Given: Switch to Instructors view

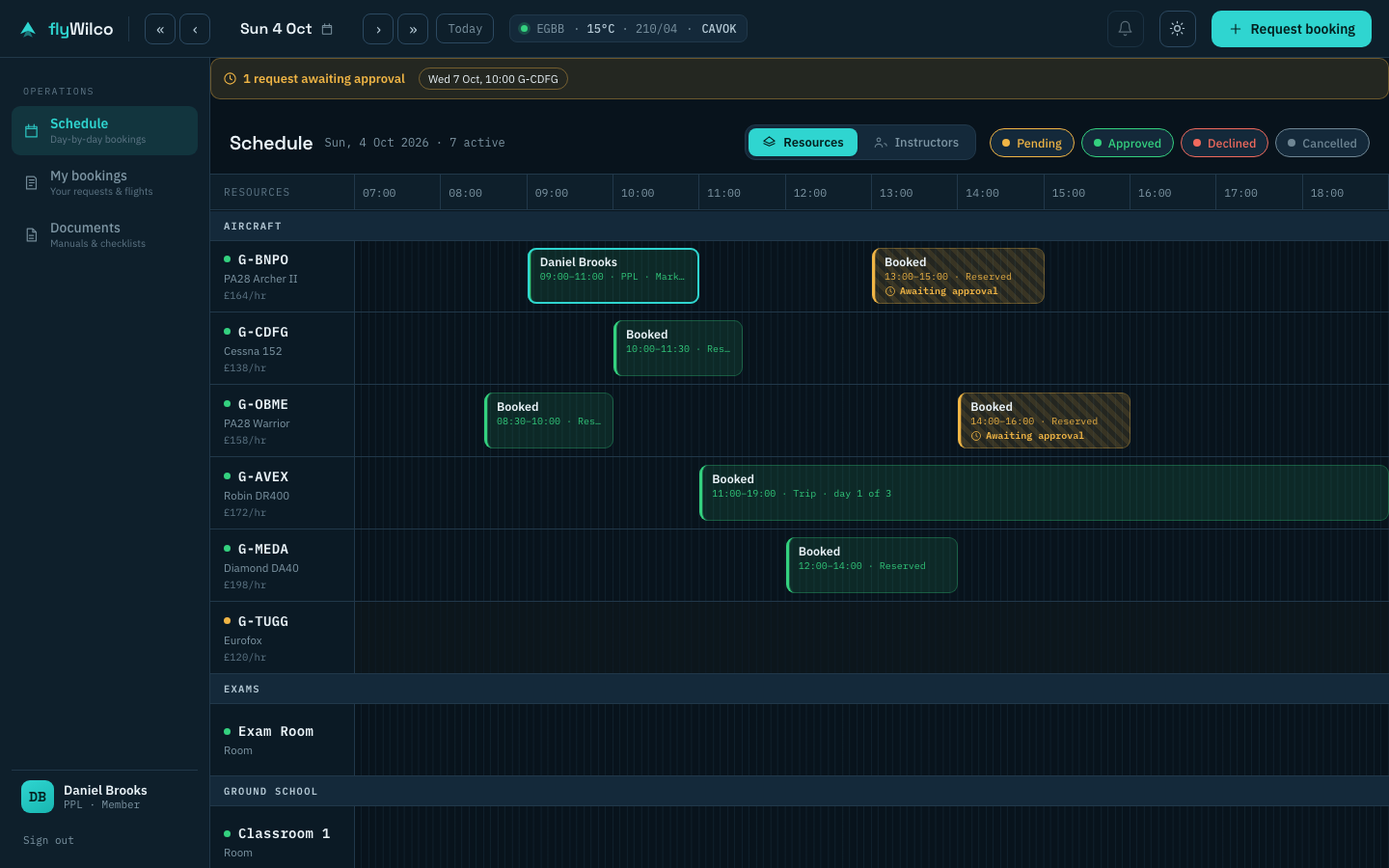Looking at the screenshot, I should pyautogui.click(x=915, y=143).
